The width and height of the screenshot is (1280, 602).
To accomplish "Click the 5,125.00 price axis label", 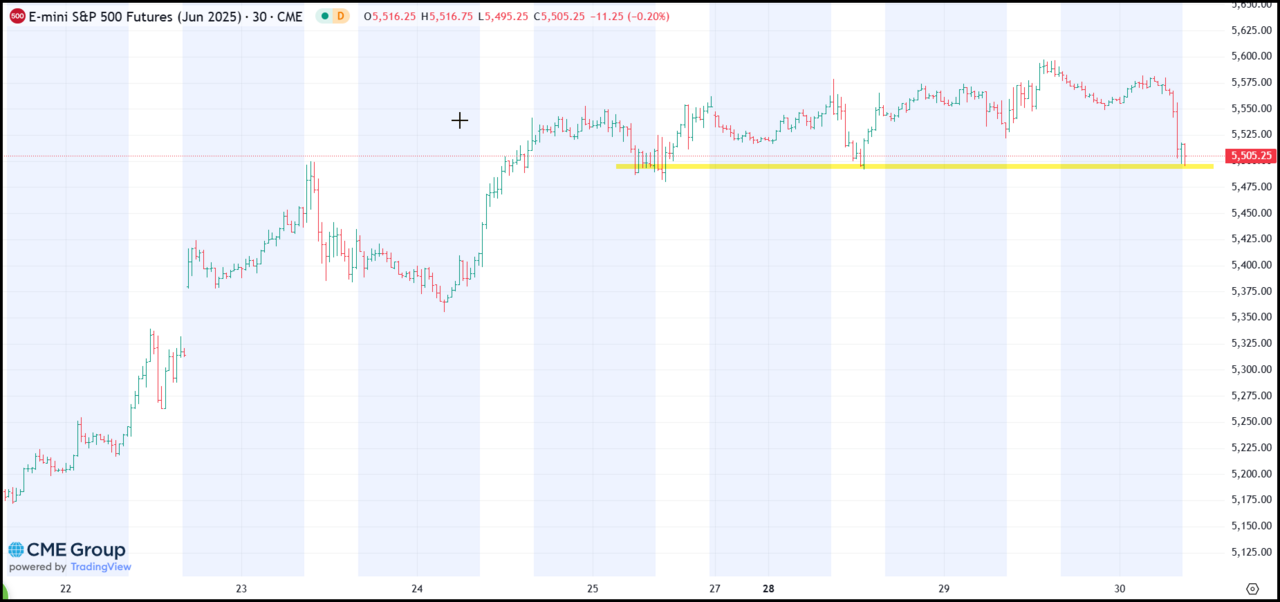I will click(x=1252, y=551).
